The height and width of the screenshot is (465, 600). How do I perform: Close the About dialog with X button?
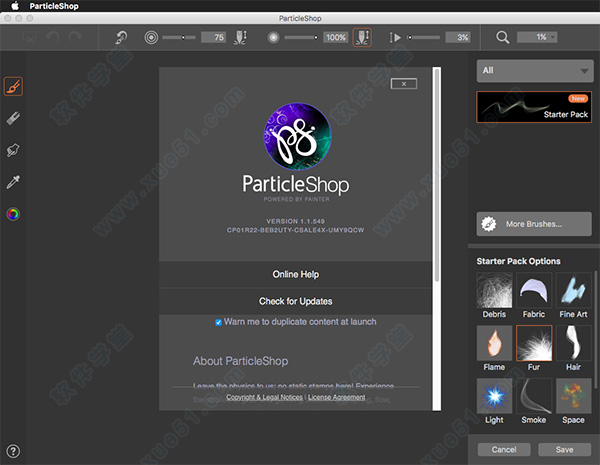click(404, 84)
